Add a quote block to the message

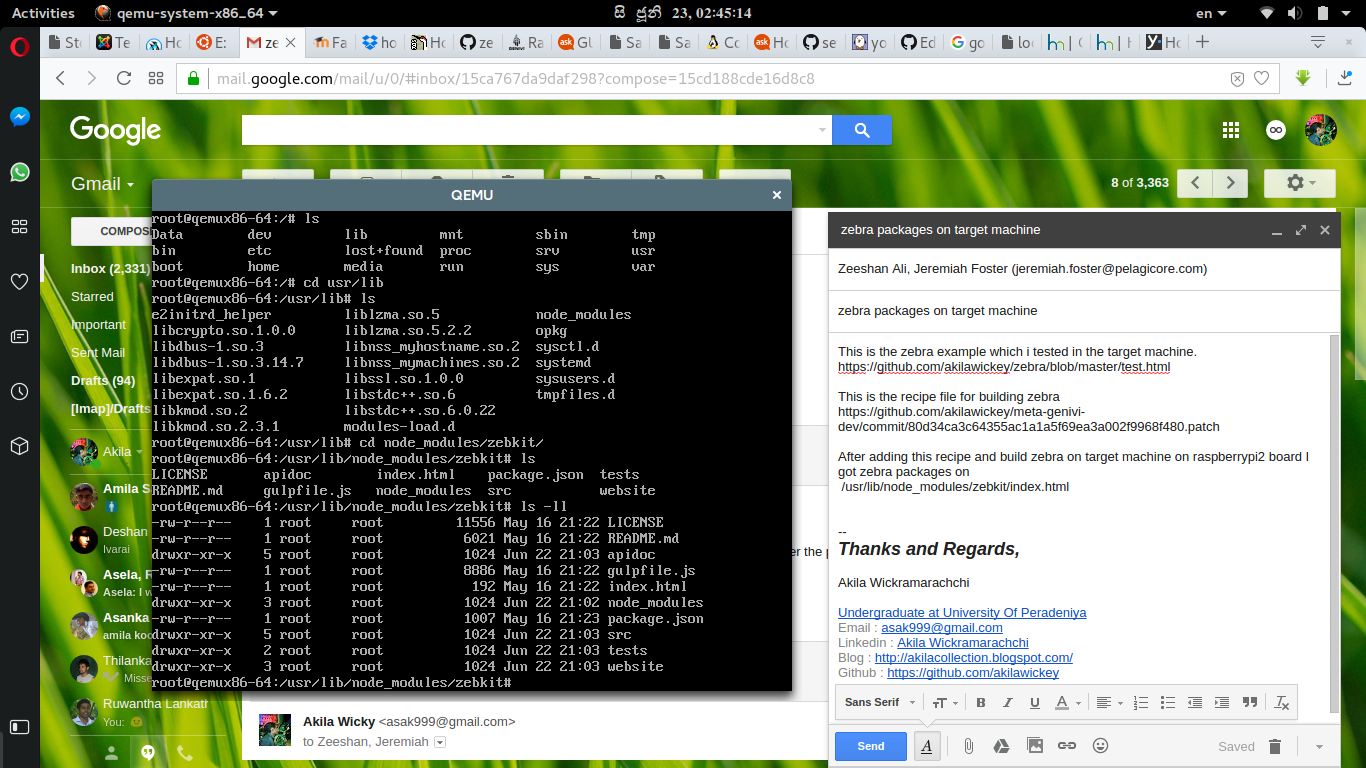tap(1249, 702)
